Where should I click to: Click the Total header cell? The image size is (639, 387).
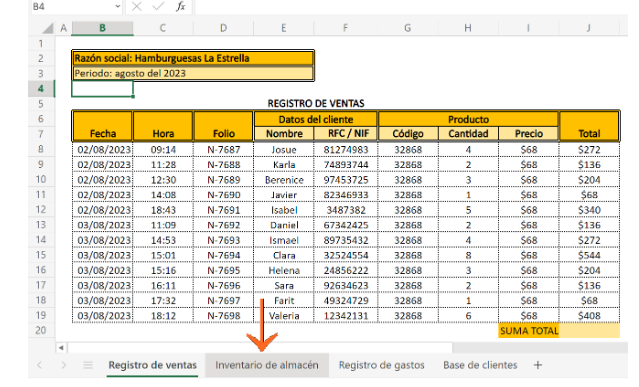tap(589, 126)
